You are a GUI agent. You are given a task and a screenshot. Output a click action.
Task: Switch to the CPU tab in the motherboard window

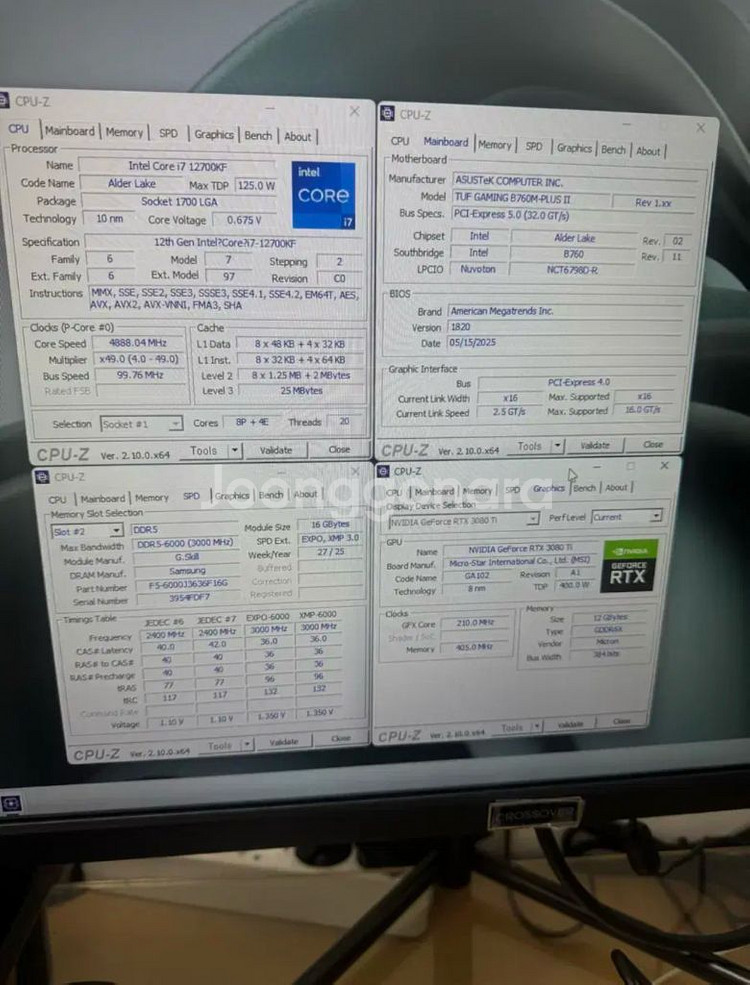[x=399, y=141]
